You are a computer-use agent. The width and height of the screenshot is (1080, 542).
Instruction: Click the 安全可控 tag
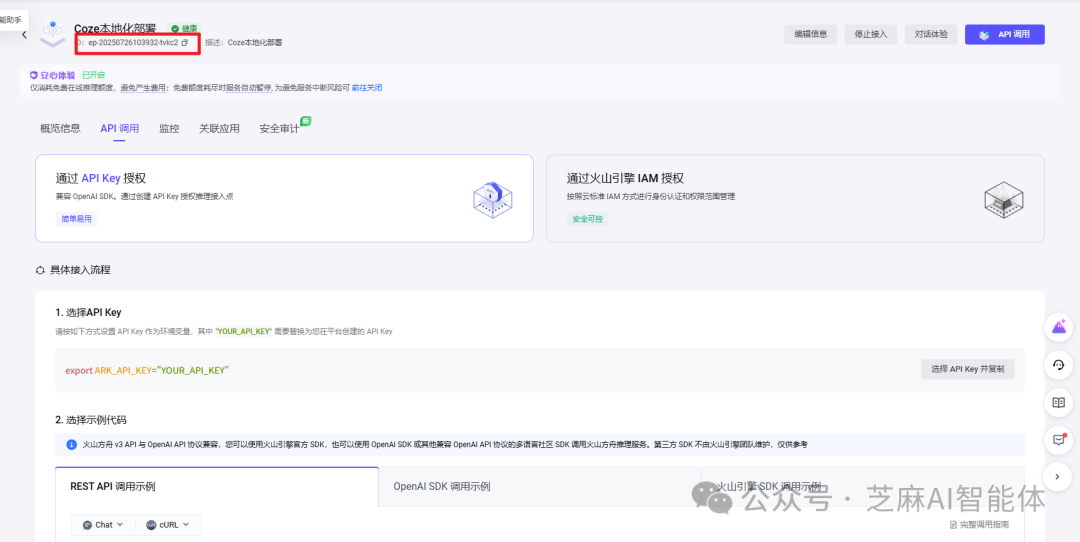588,219
